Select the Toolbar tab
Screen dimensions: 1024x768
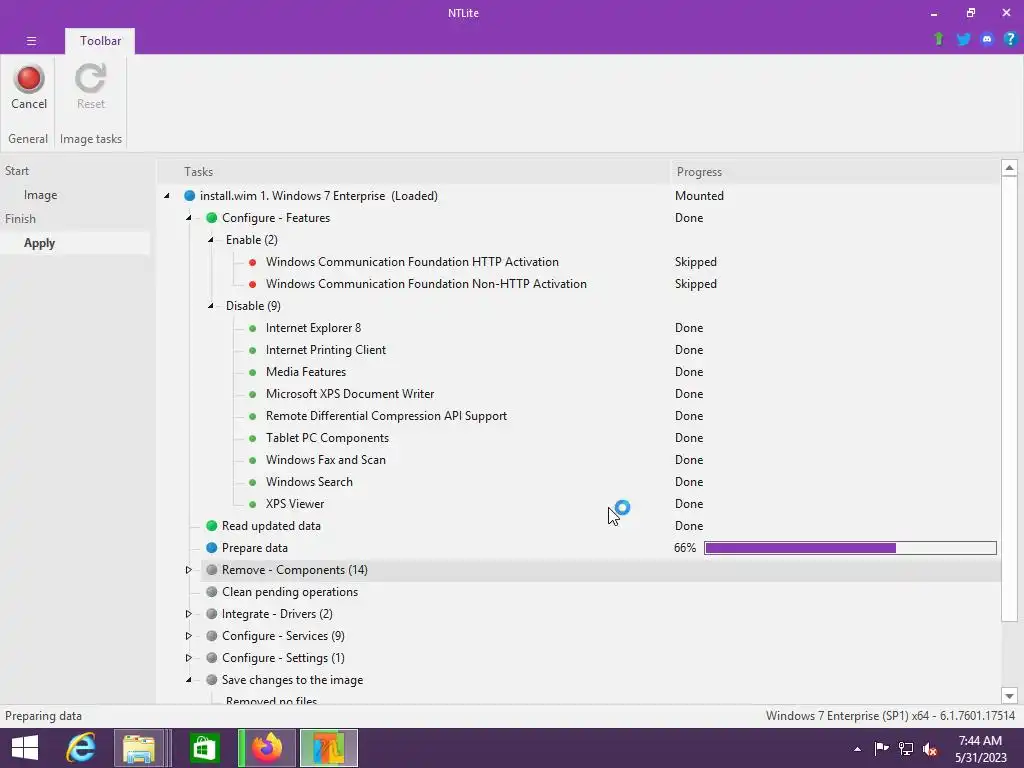[100, 40]
